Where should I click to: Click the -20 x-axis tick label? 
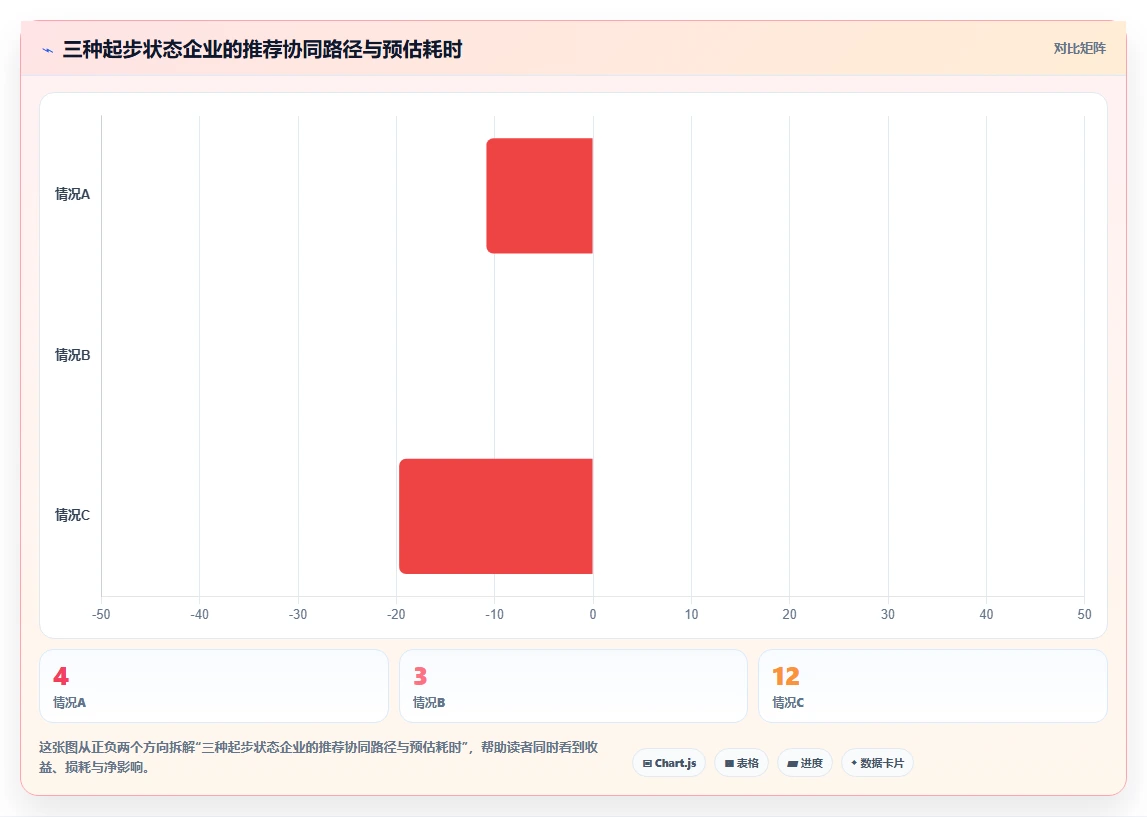(x=396, y=614)
